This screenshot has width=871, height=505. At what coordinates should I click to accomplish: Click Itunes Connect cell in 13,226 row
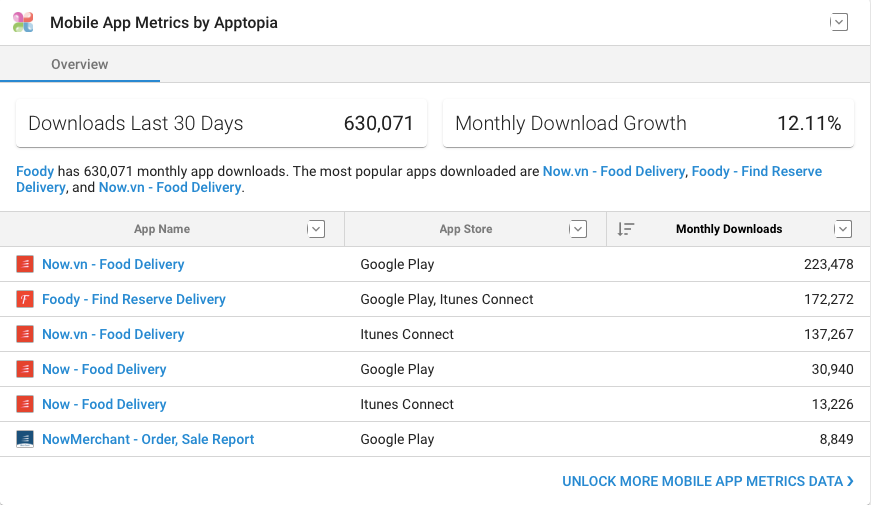[x=407, y=404]
